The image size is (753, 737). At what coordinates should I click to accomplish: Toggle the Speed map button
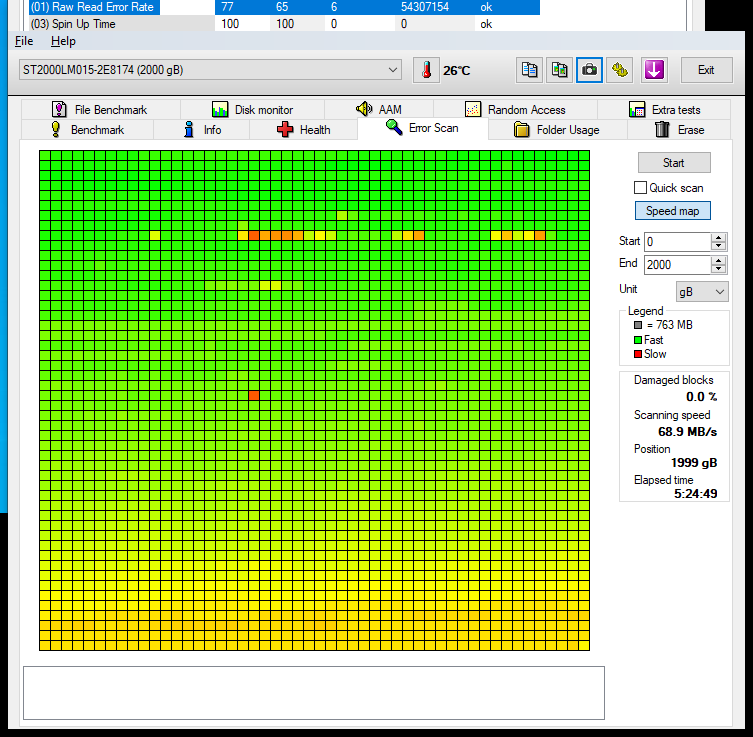[x=672, y=211]
